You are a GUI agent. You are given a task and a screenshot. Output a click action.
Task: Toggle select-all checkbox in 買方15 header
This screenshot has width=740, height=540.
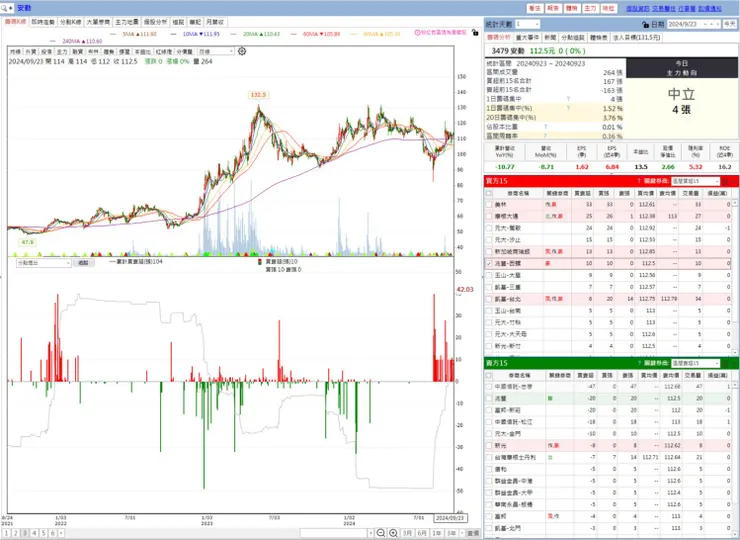click(x=489, y=193)
